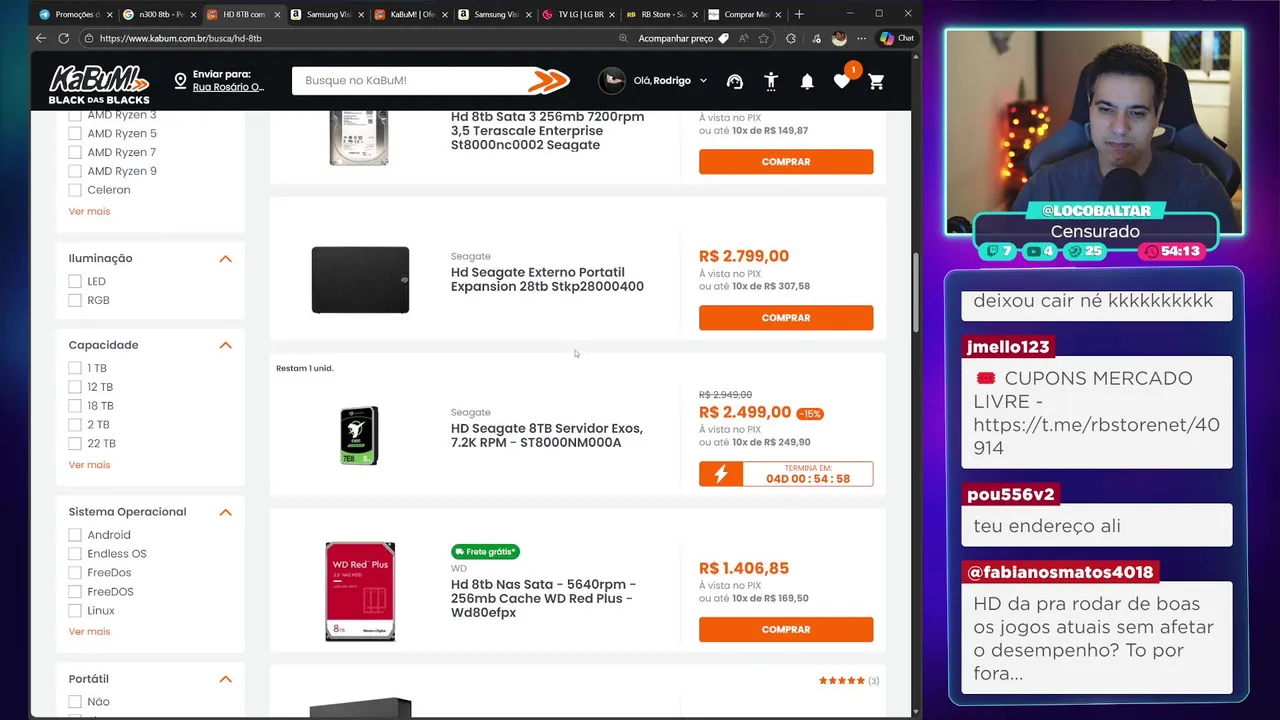Open the 'Olá, Rodrigo' account dropdown

coord(670,81)
